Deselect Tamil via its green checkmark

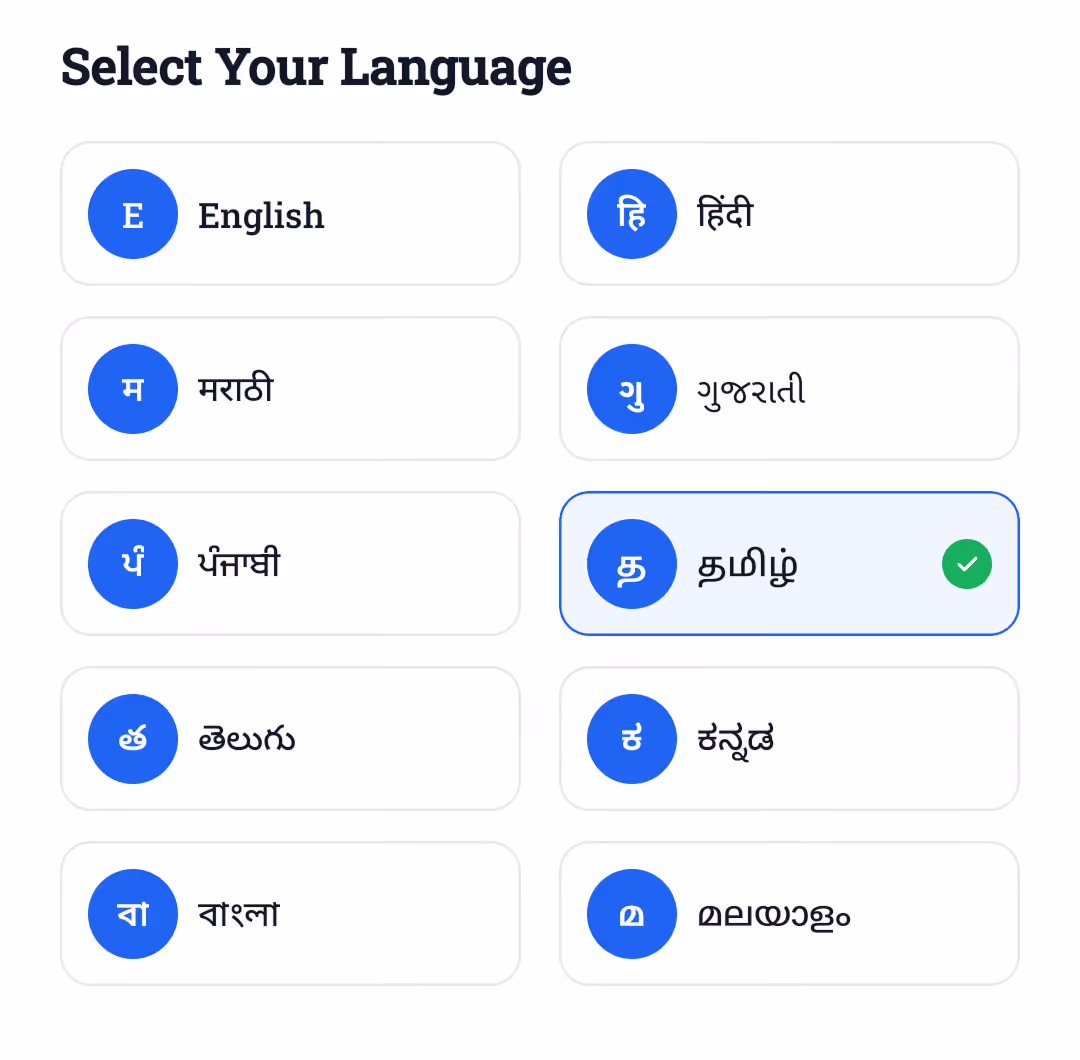pos(966,563)
